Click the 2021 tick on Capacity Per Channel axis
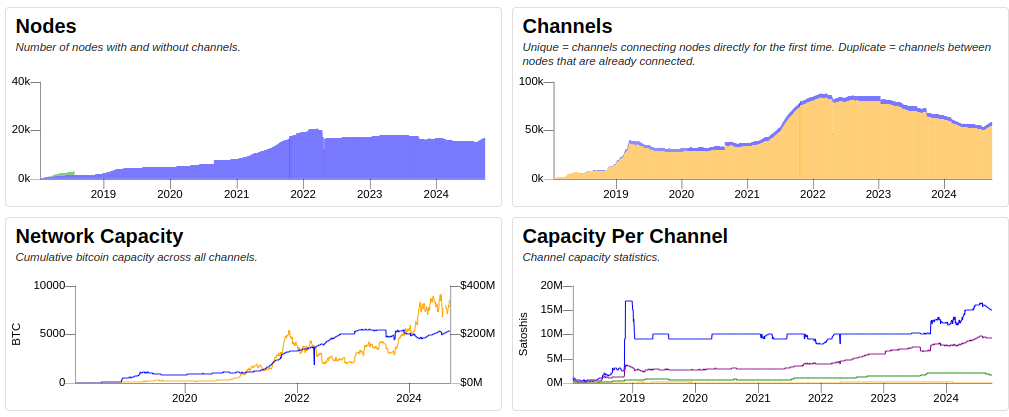The image size is (1009, 417). click(x=757, y=398)
